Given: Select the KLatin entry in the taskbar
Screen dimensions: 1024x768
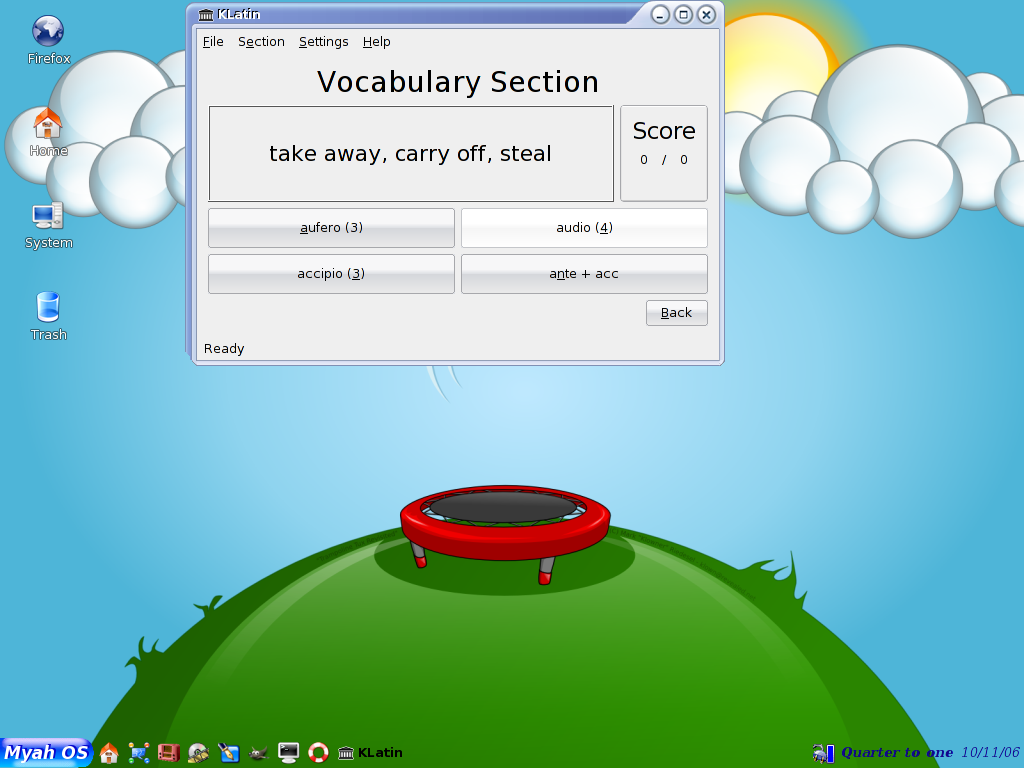Looking at the screenshot, I should [x=370, y=753].
